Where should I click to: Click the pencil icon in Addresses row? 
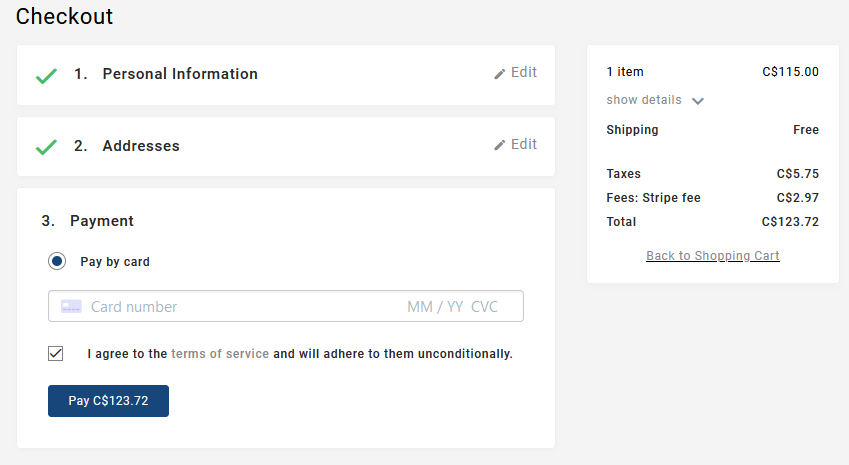(x=500, y=145)
